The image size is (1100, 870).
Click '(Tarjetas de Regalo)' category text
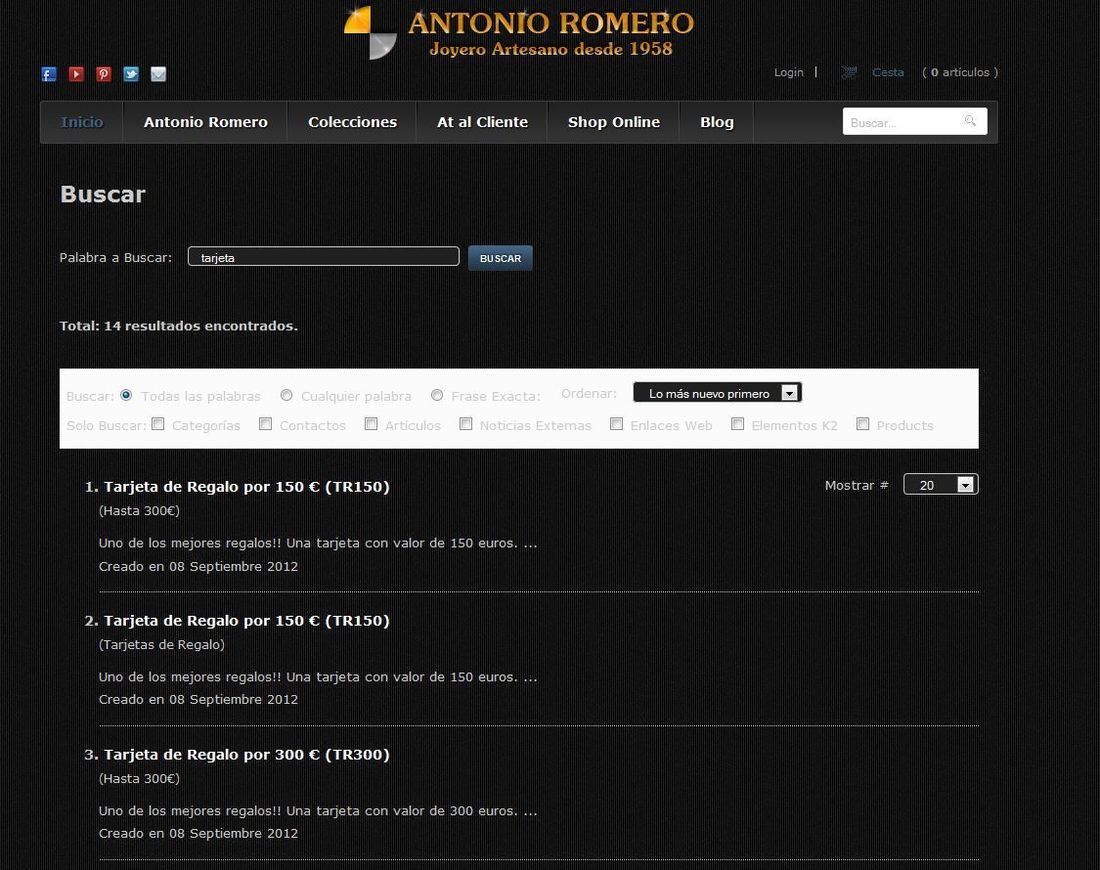tap(161, 645)
